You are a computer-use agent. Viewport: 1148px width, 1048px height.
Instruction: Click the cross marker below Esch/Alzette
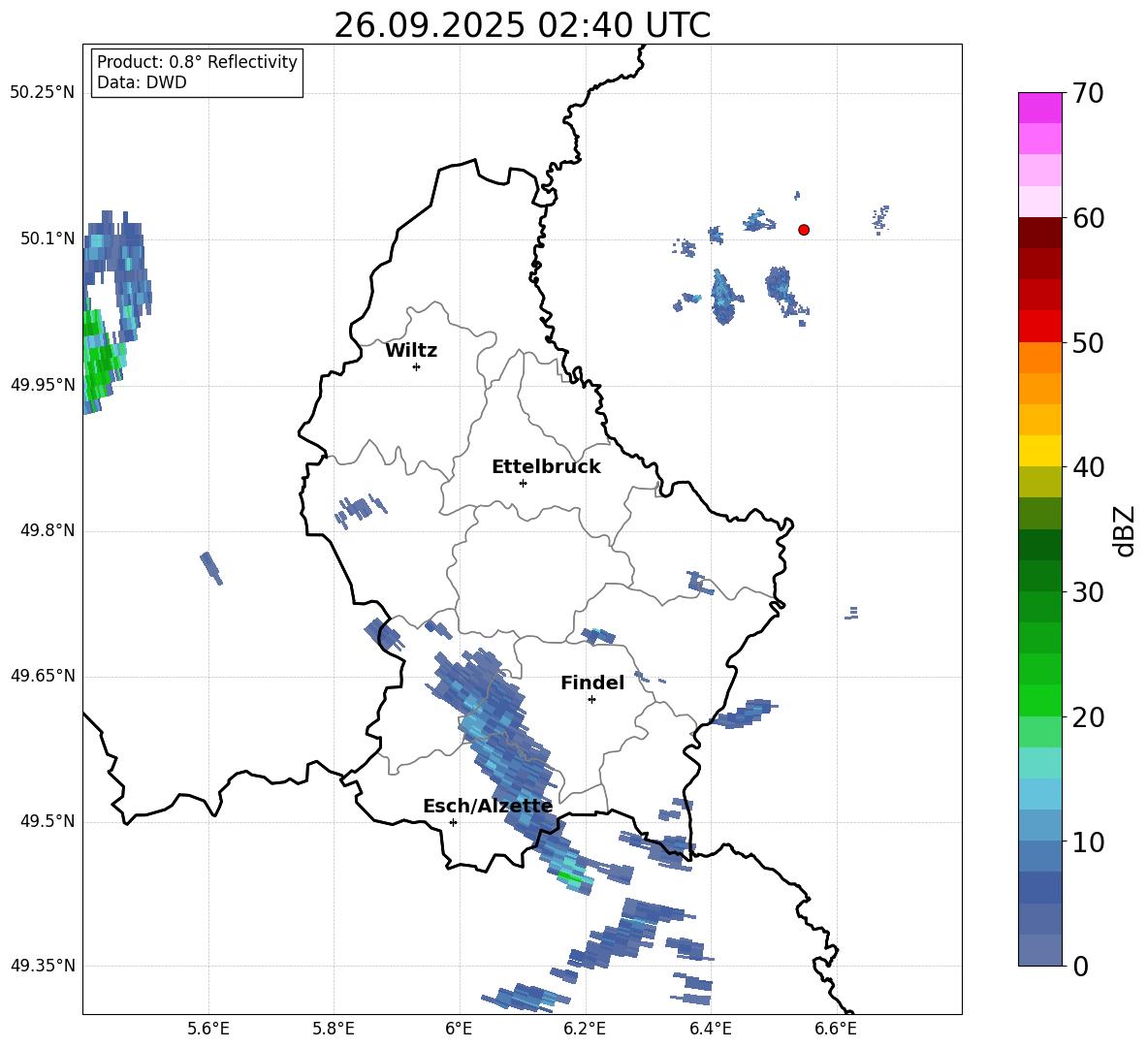pyautogui.click(x=453, y=822)
